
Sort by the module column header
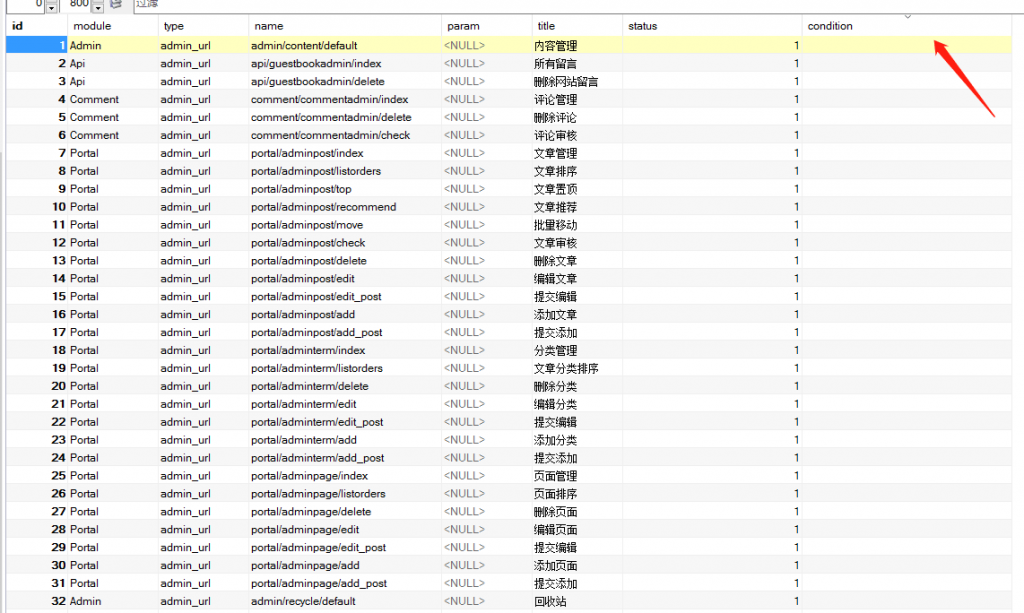110,26
